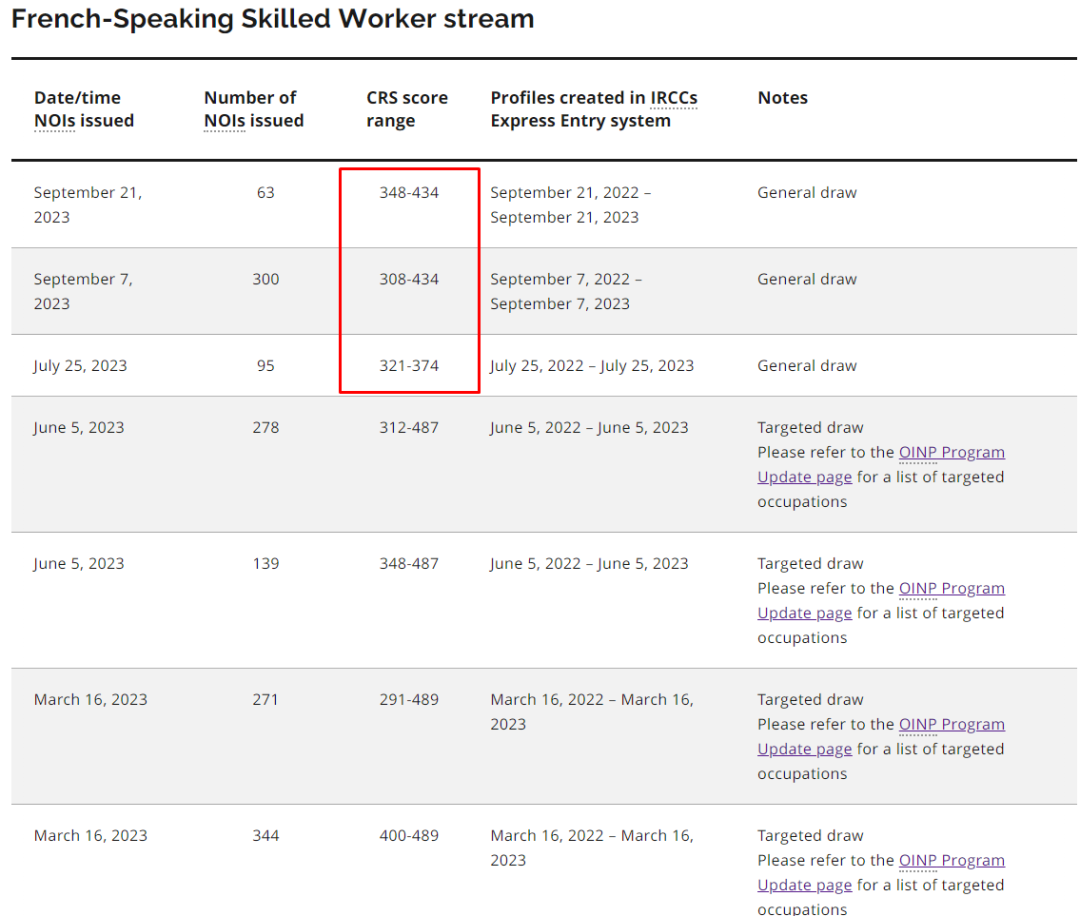
Task: Select 'June 5, 2023' date in 278 NOIs row
Action: [x=79, y=428]
